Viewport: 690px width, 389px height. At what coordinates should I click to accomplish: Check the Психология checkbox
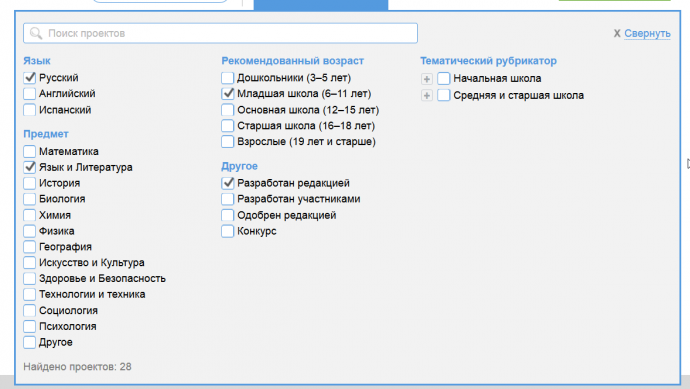[x=29, y=327]
